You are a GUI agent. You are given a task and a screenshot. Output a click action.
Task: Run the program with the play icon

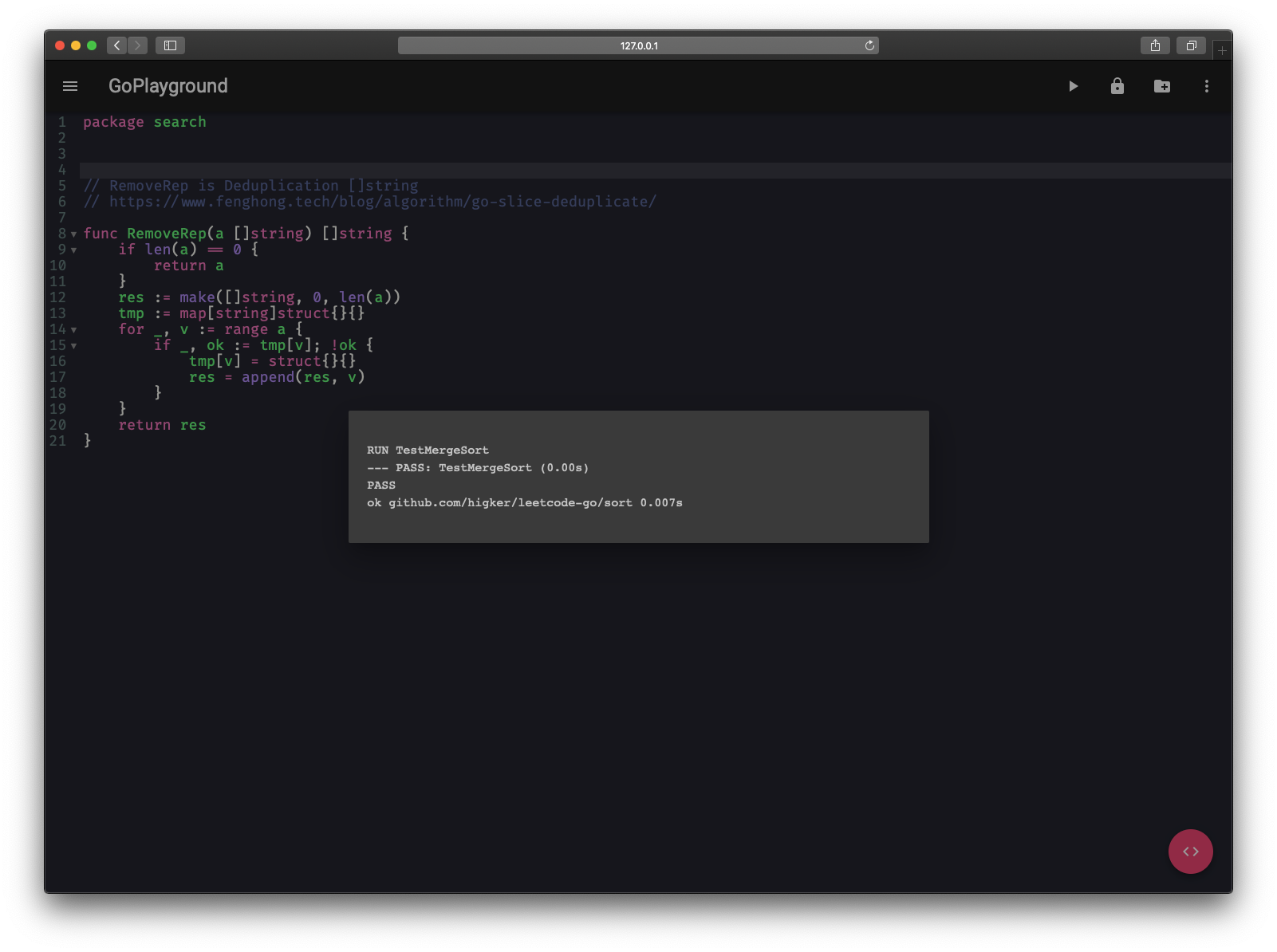(1073, 86)
